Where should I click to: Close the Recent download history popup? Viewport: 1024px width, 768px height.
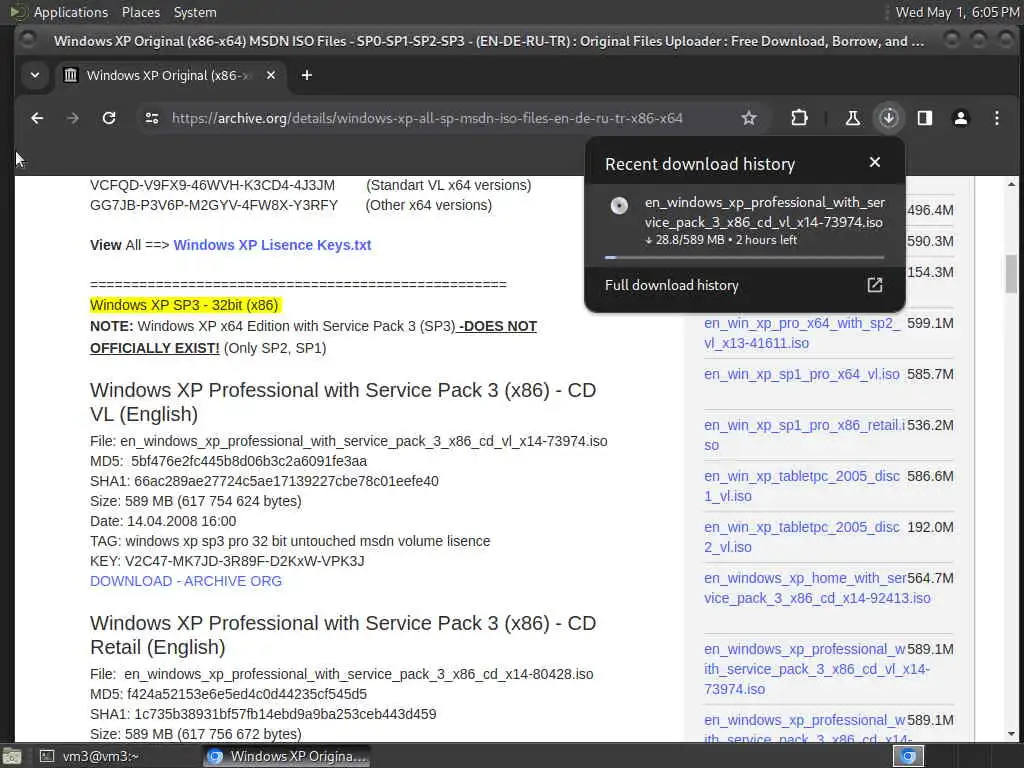click(875, 162)
